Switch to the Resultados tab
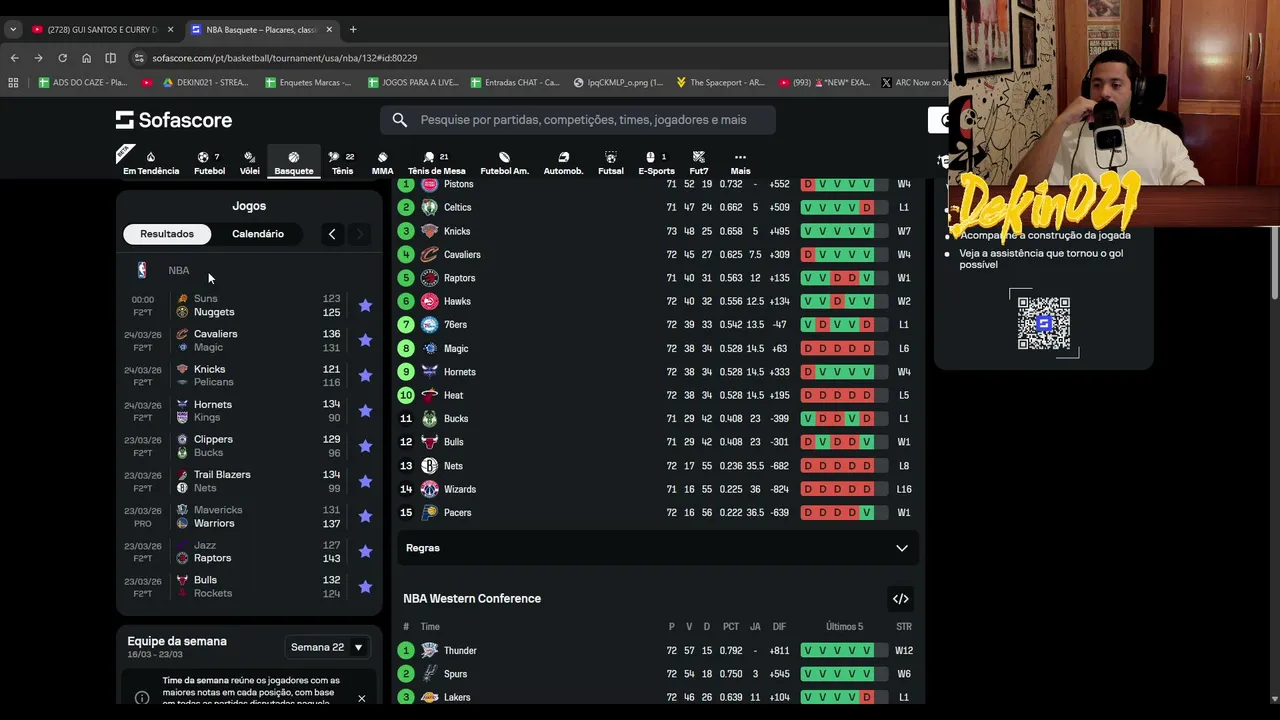 tap(167, 234)
